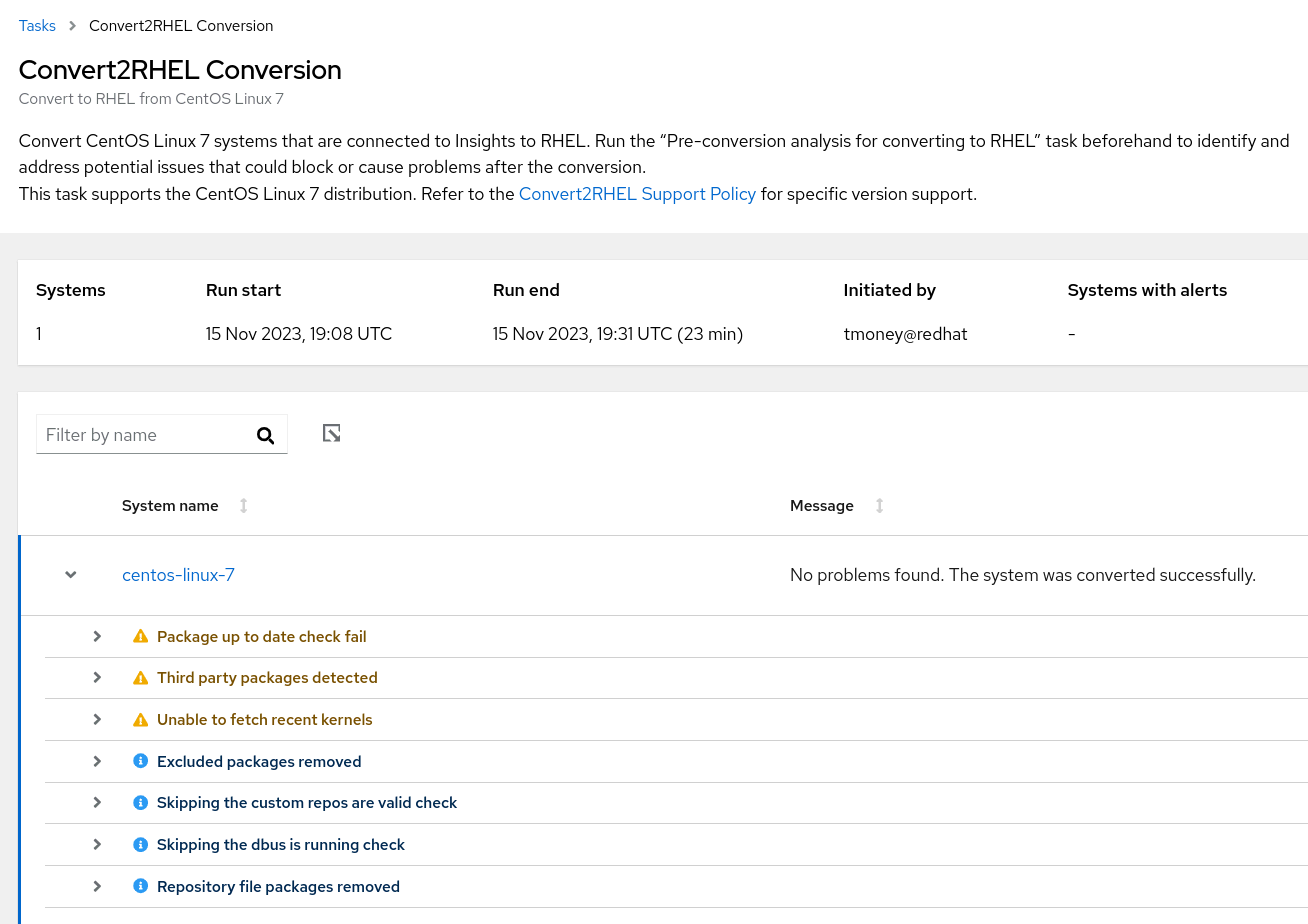This screenshot has width=1308, height=924.
Task: Click the search magnifier icon
Action: [x=265, y=435]
